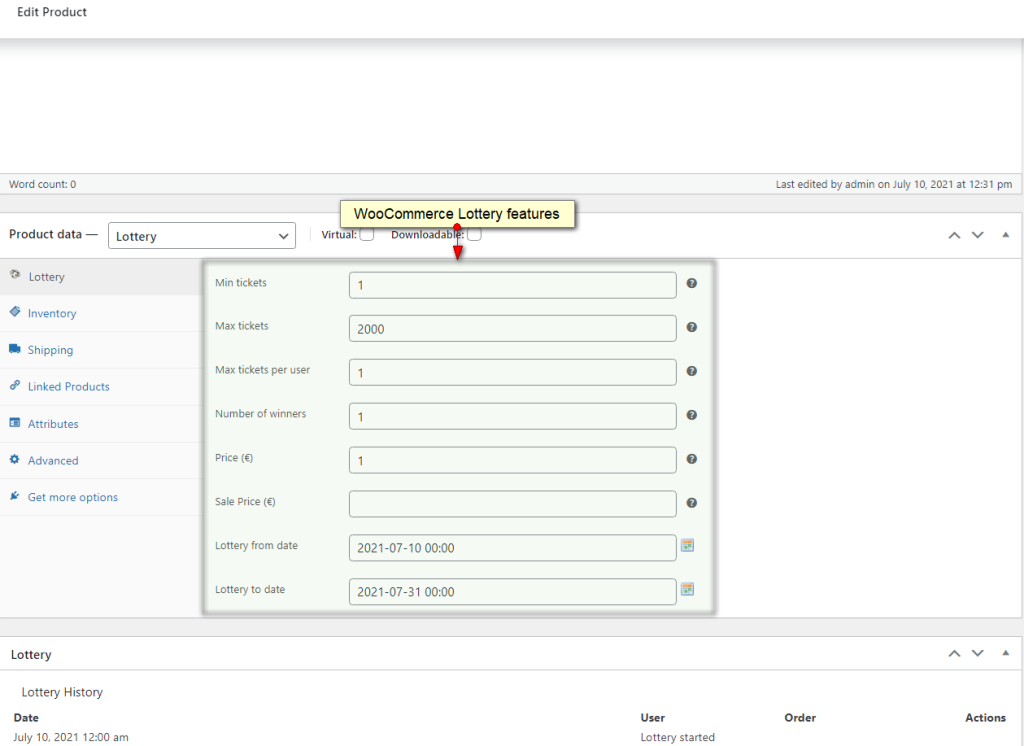Viewport: 1024px width, 746px height.
Task: Click the Lottery started history text
Action: 677,738
